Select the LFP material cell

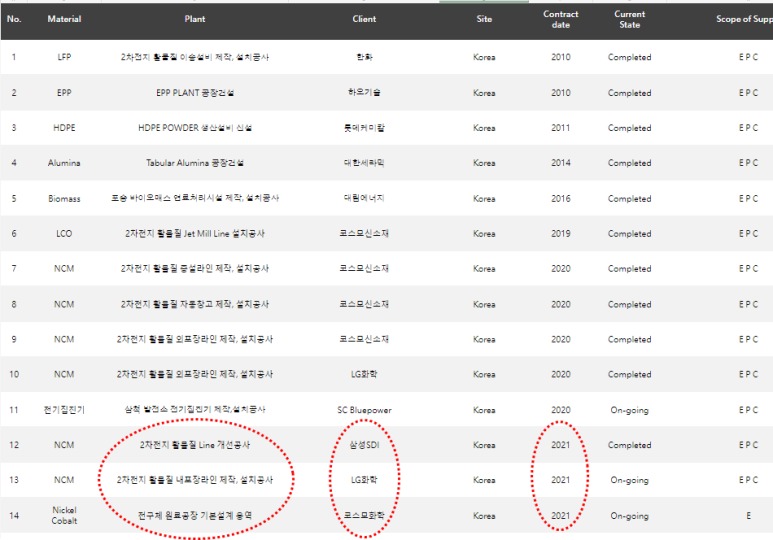tap(64, 57)
